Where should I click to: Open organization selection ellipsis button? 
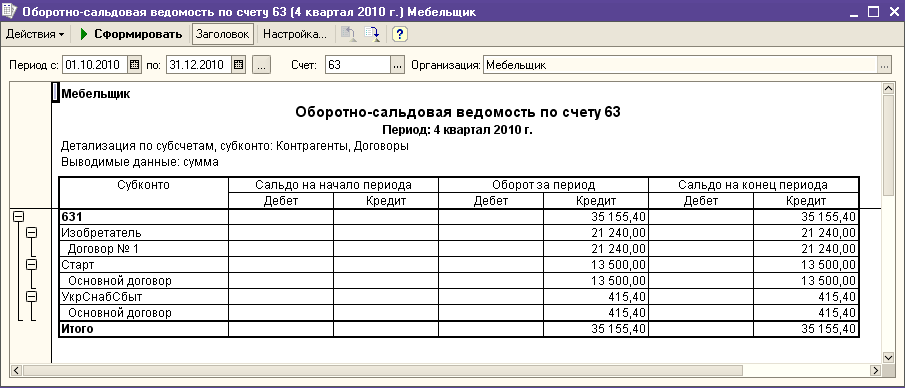point(885,65)
